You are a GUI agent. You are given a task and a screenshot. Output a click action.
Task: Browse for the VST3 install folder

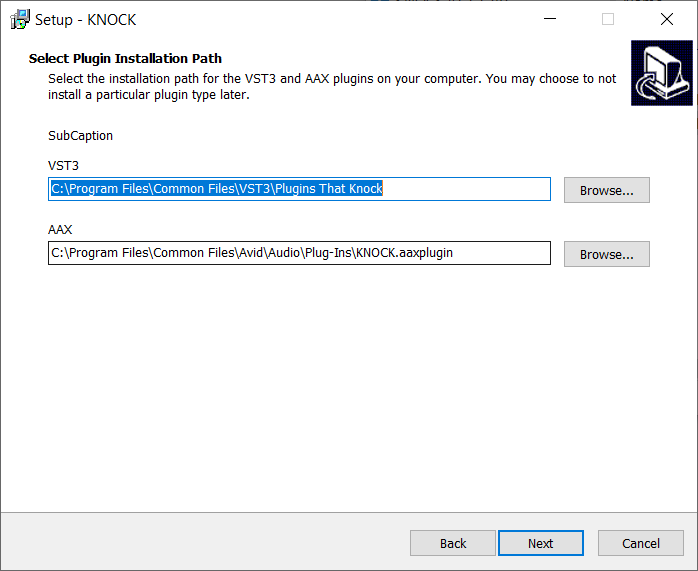pyautogui.click(x=606, y=190)
